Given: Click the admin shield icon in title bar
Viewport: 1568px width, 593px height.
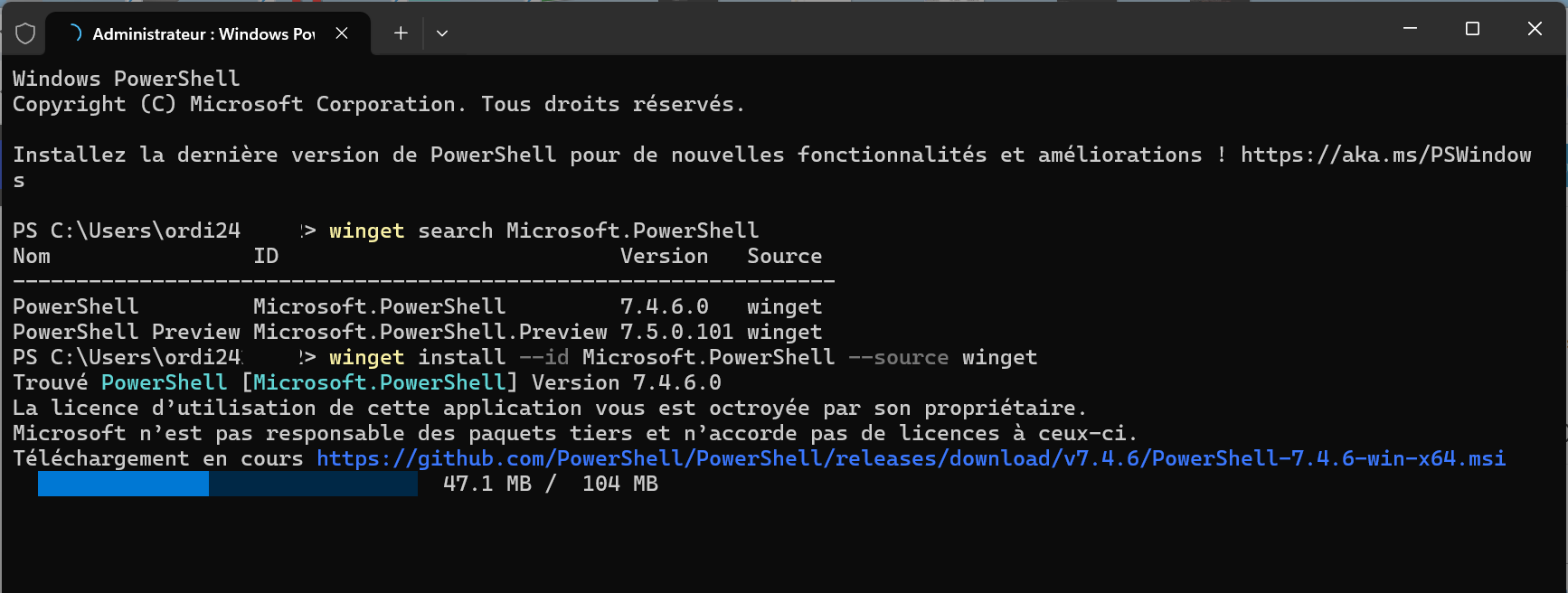Looking at the screenshot, I should coord(25,33).
